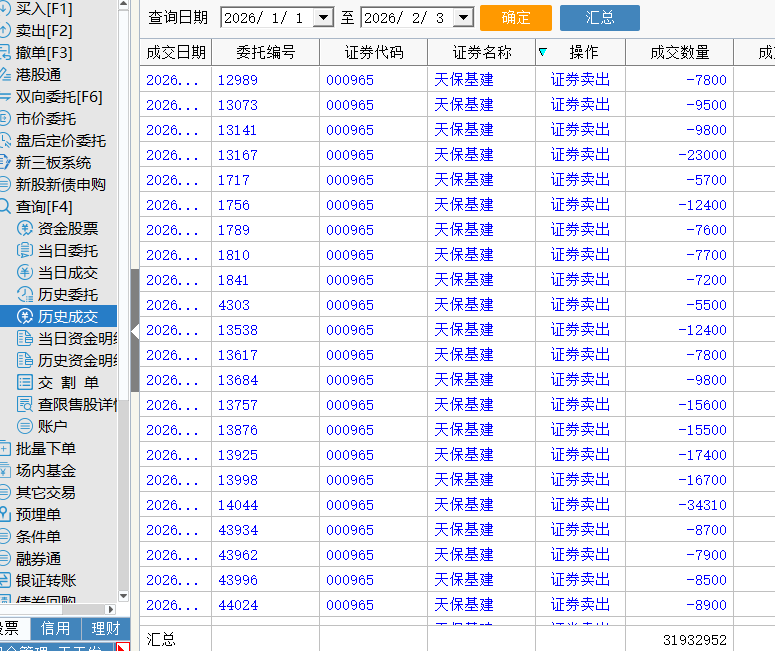This screenshot has height=651, width=775.
Task: Select the row with 委托编号 44024
Action: click(x=457, y=605)
